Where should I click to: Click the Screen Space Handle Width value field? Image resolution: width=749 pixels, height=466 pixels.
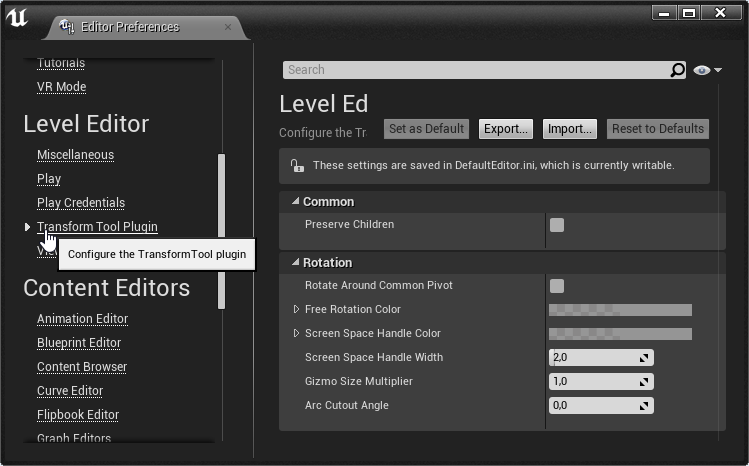tap(601, 358)
